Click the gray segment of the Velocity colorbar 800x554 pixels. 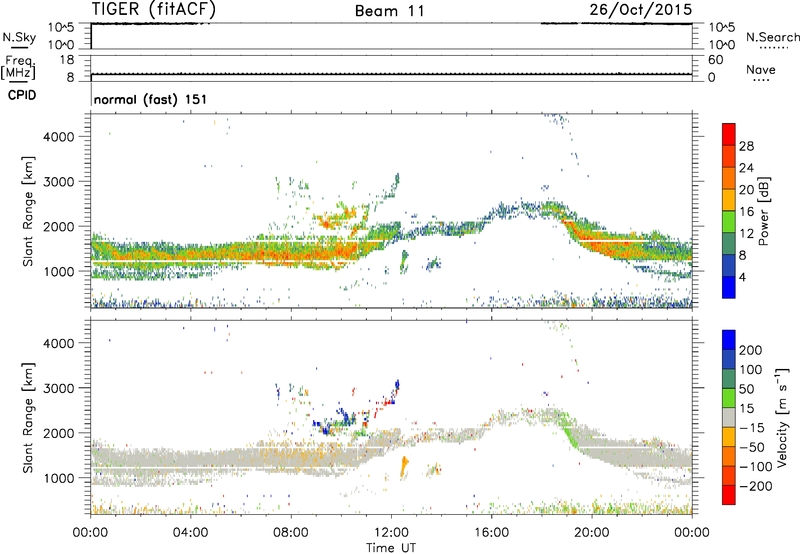(x=729, y=418)
